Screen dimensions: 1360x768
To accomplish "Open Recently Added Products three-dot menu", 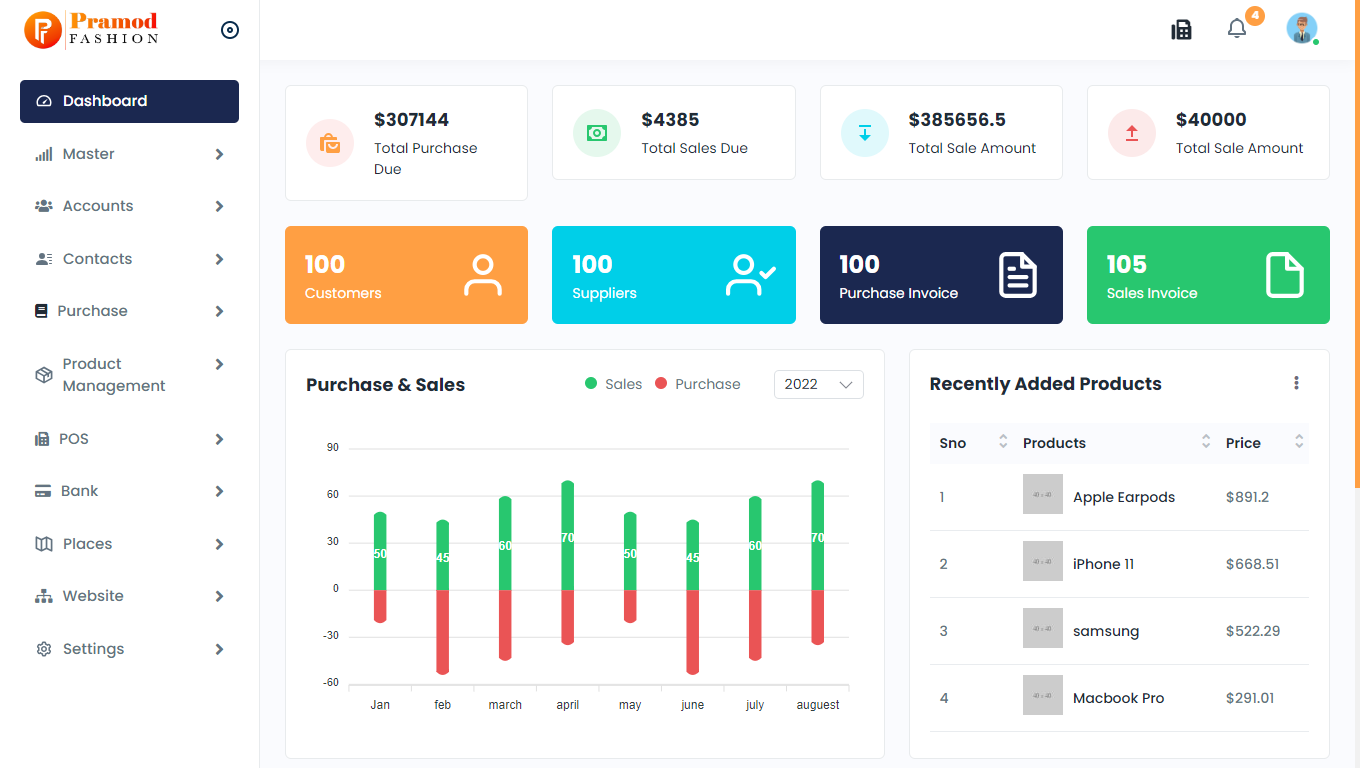I will (x=1296, y=383).
